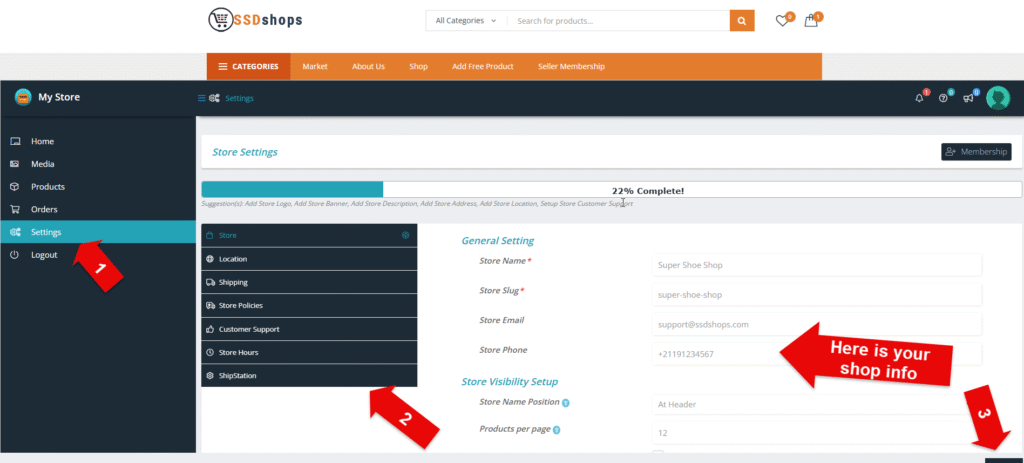Open the shopping cart bag icon

[x=811, y=21]
